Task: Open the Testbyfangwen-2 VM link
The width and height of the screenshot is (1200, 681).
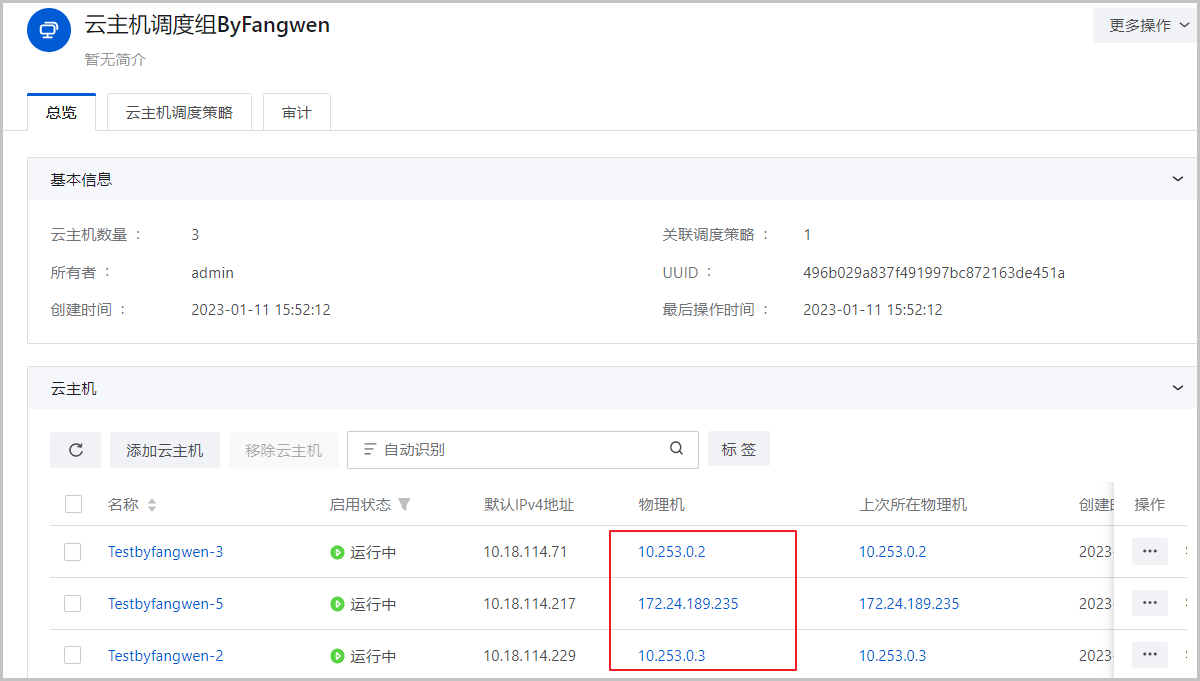Action: [165, 656]
